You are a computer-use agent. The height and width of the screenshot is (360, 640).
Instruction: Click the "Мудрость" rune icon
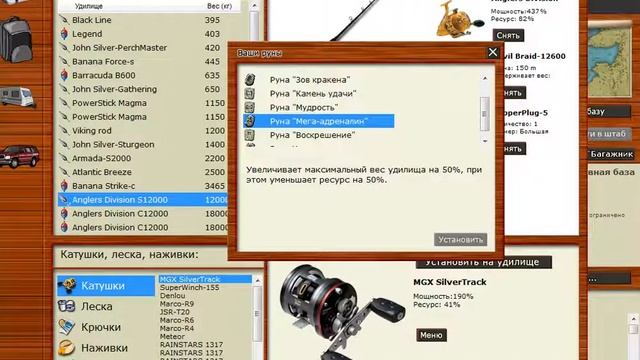(x=250, y=107)
